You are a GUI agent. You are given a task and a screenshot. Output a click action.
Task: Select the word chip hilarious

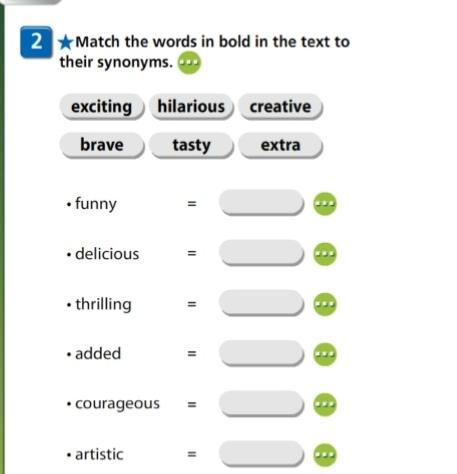[x=191, y=107]
